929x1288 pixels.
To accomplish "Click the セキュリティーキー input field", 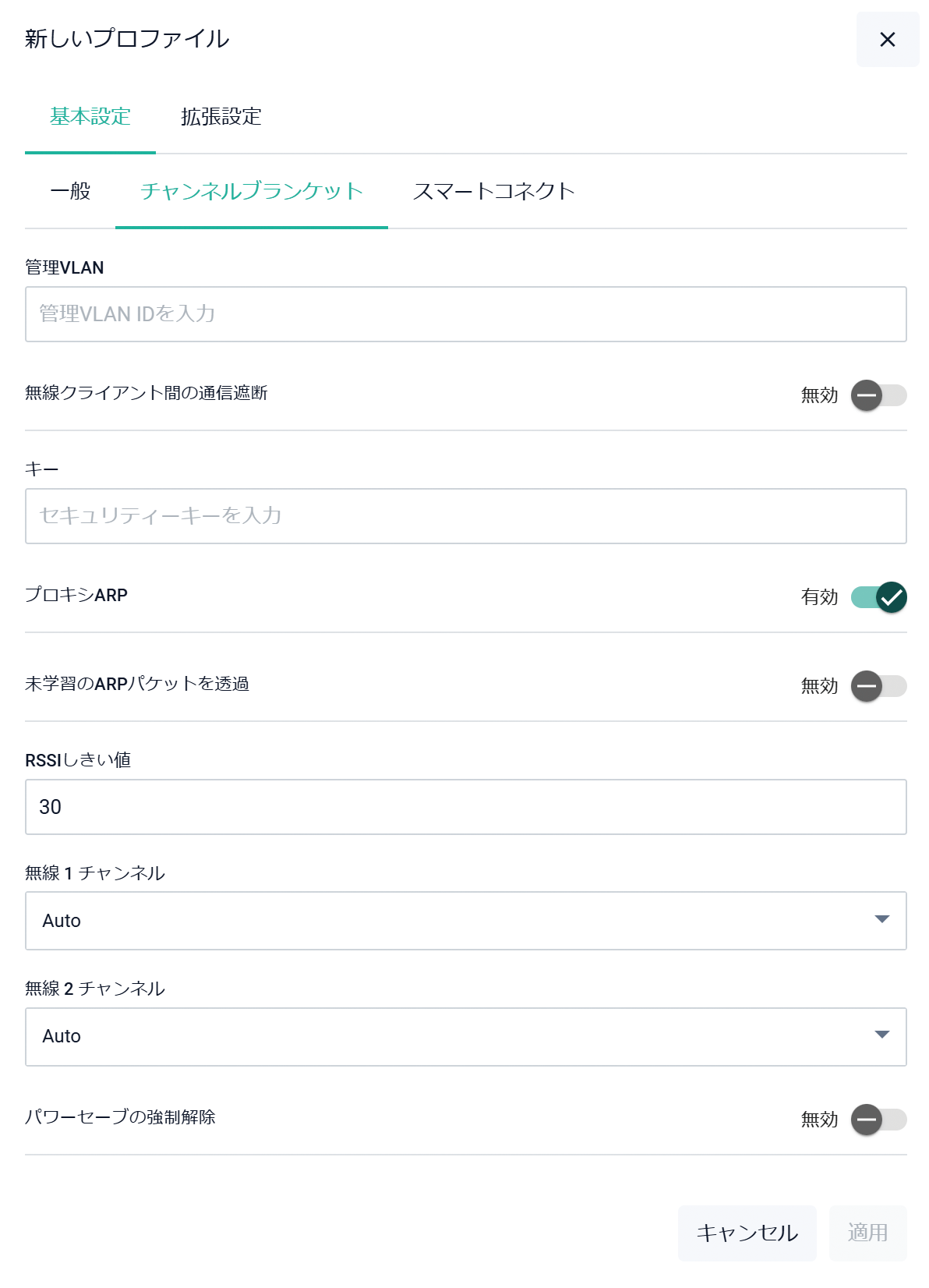I will click(465, 516).
